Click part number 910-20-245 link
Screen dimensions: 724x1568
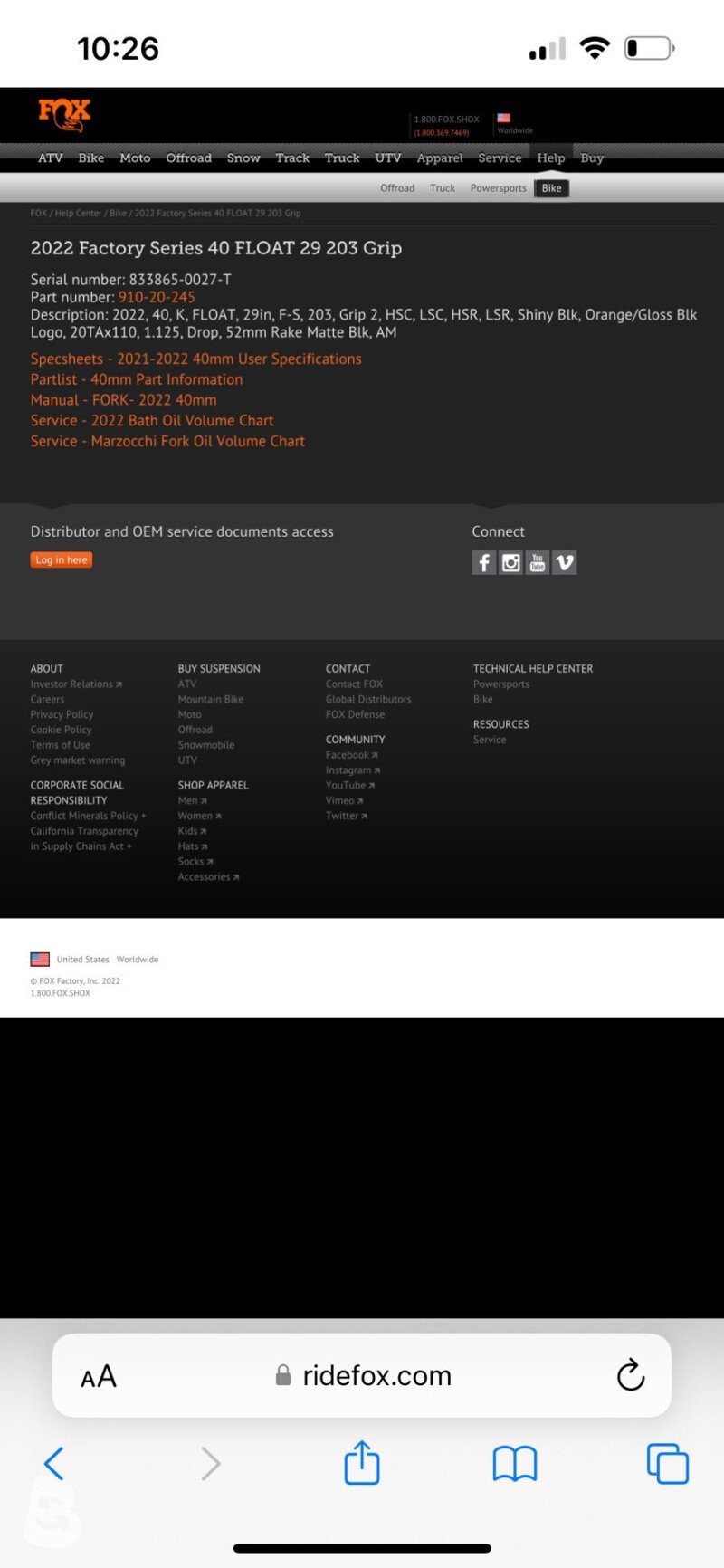[x=157, y=297]
